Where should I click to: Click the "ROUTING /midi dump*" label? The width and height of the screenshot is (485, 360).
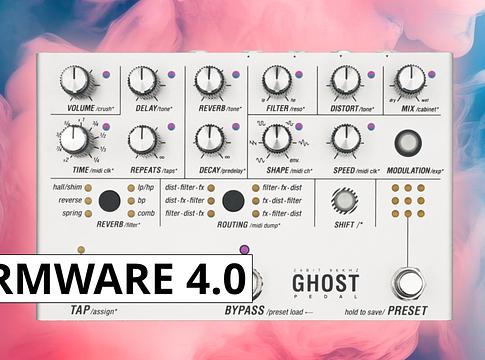coord(249,225)
